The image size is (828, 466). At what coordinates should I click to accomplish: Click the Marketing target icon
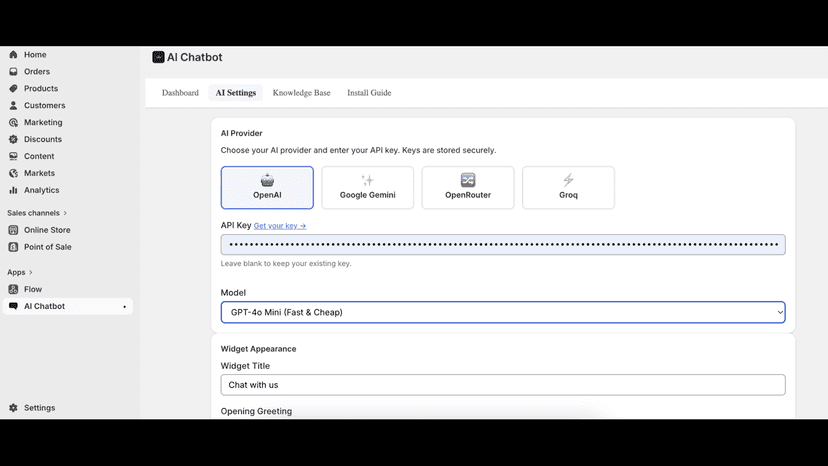click(x=13, y=122)
